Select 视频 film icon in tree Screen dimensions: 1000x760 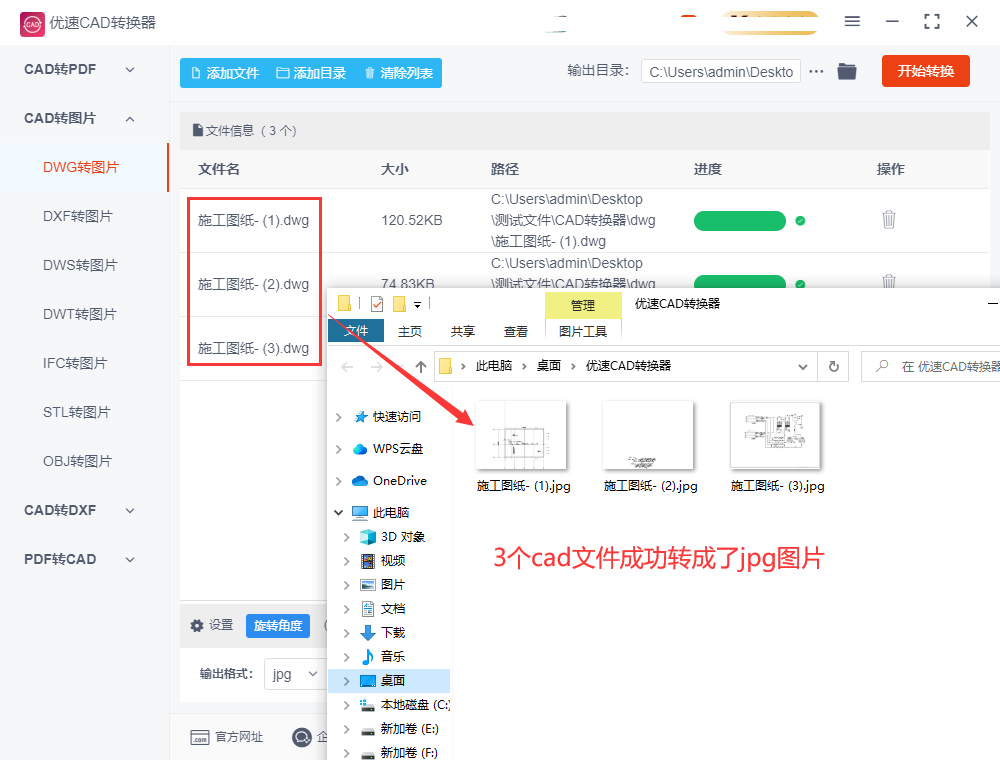click(x=368, y=561)
